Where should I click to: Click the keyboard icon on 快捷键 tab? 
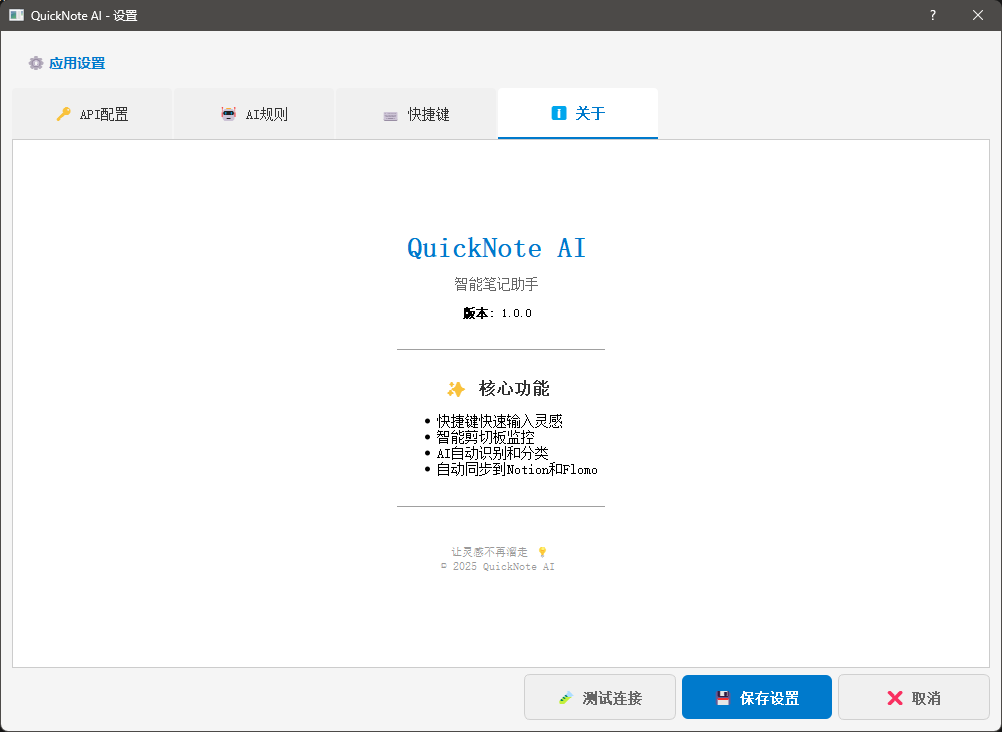(x=390, y=115)
